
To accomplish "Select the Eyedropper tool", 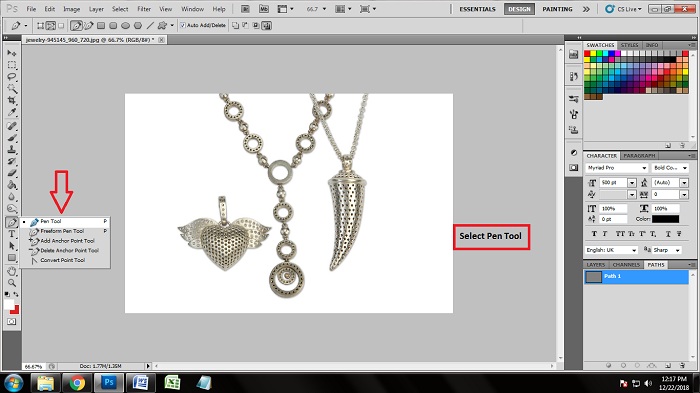I will (12, 112).
